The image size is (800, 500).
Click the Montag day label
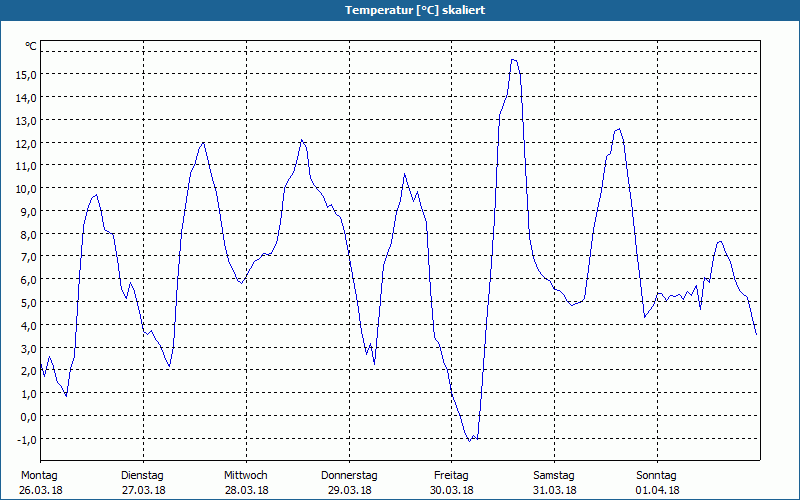pos(39,476)
